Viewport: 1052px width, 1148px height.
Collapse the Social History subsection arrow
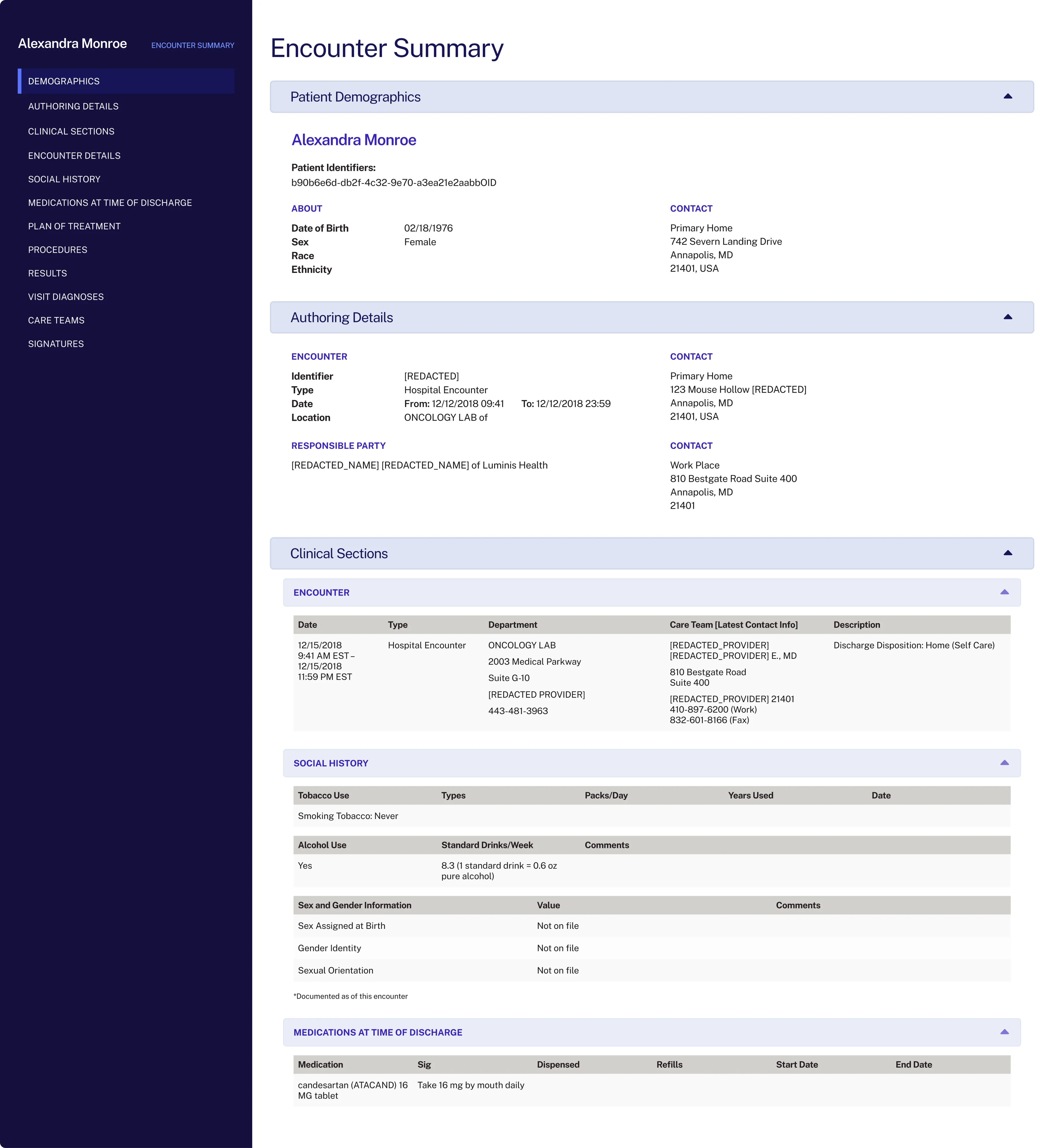[1004, 763]
